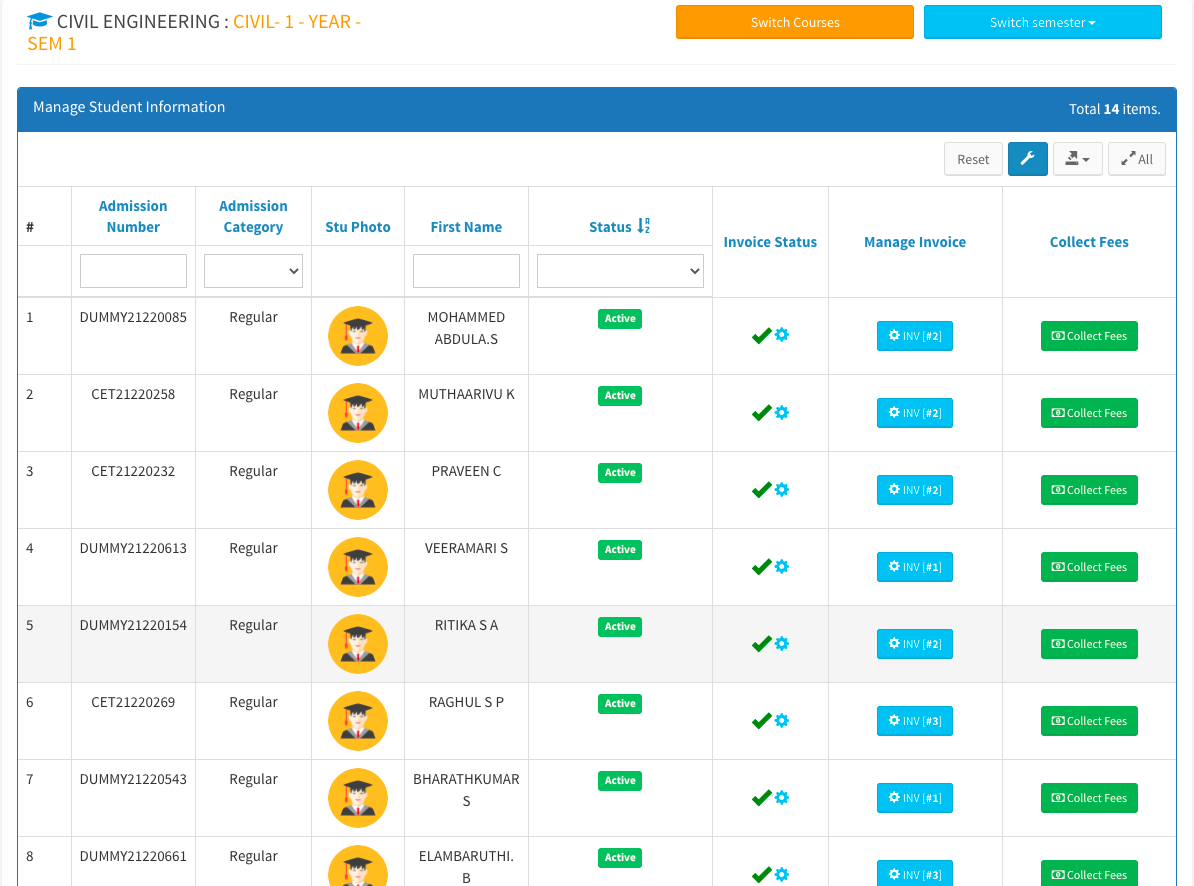Click invoice settings gear for MOHAMMED ABDULA.S
This screenshot has height=886, width=1194.
click(782, 335)
